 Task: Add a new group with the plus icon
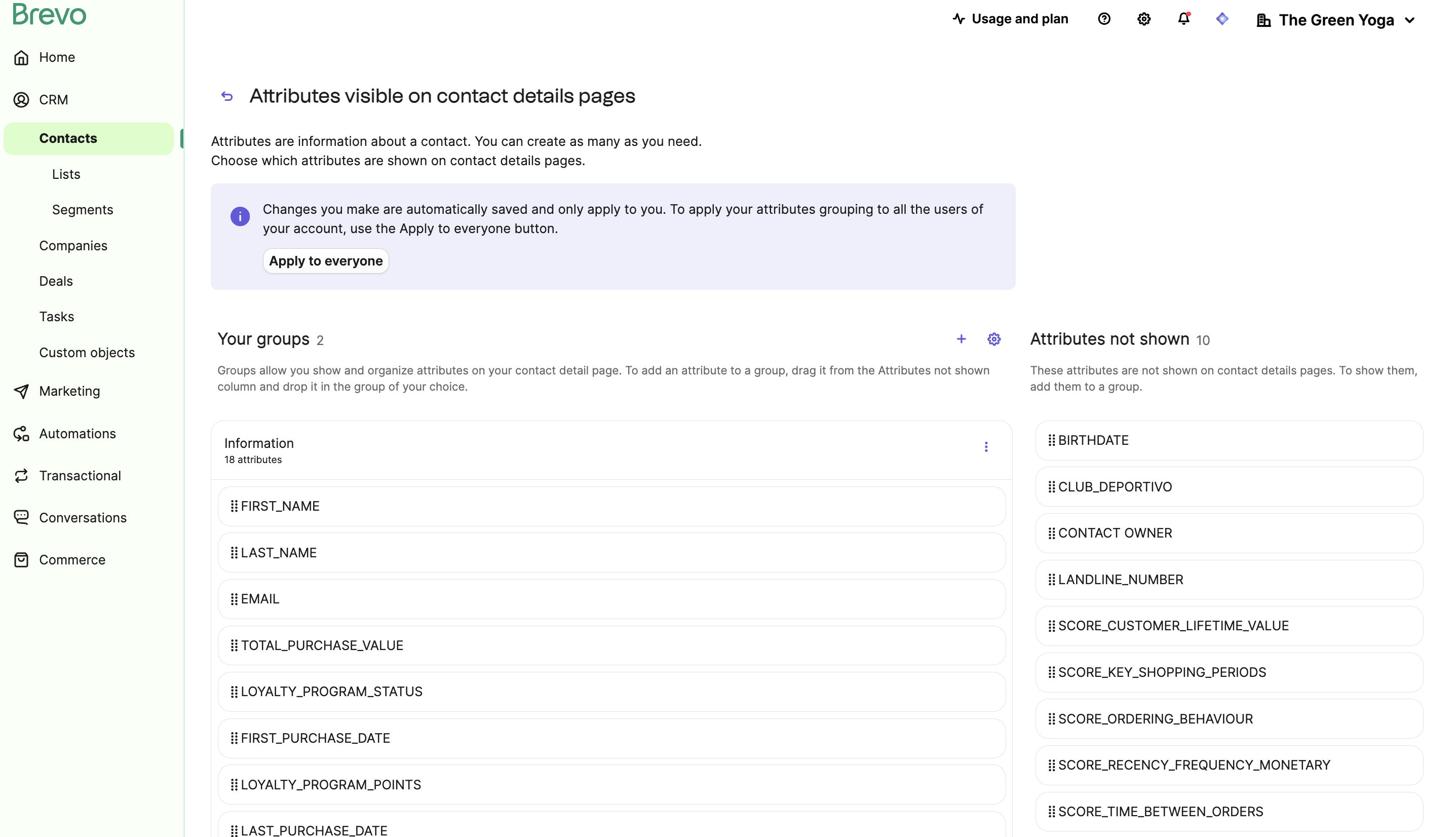coord(962,339)
